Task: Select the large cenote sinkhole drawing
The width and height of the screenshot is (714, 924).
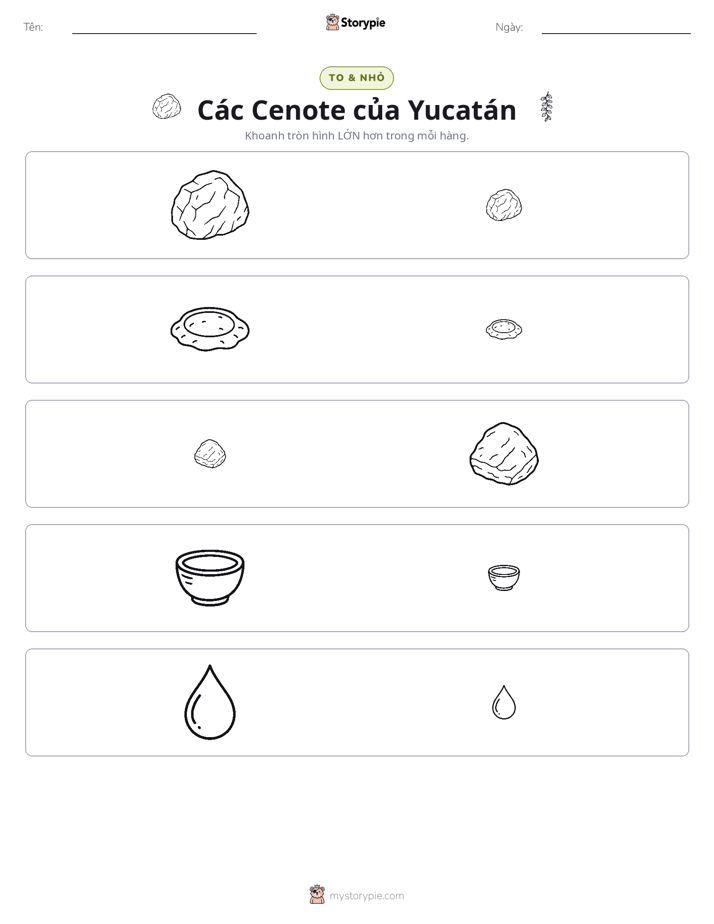Action: (x=210, y=329)
